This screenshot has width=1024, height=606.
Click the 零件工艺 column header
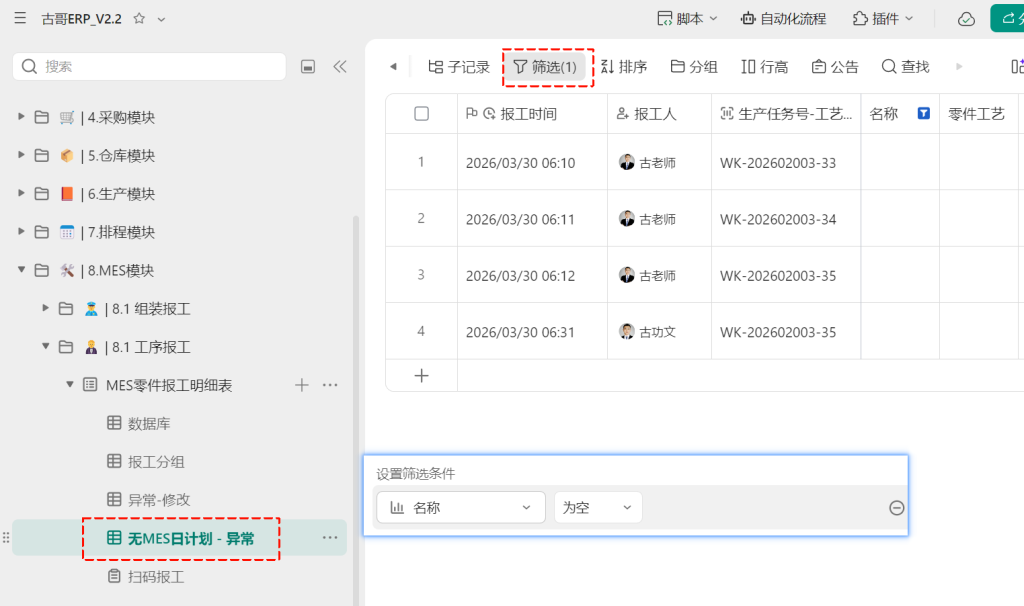click(979, 114)
